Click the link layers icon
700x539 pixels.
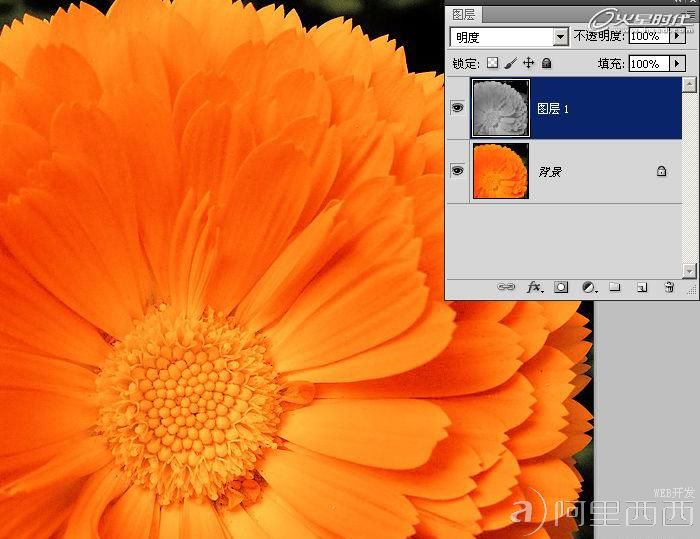(x=507, y=287)
